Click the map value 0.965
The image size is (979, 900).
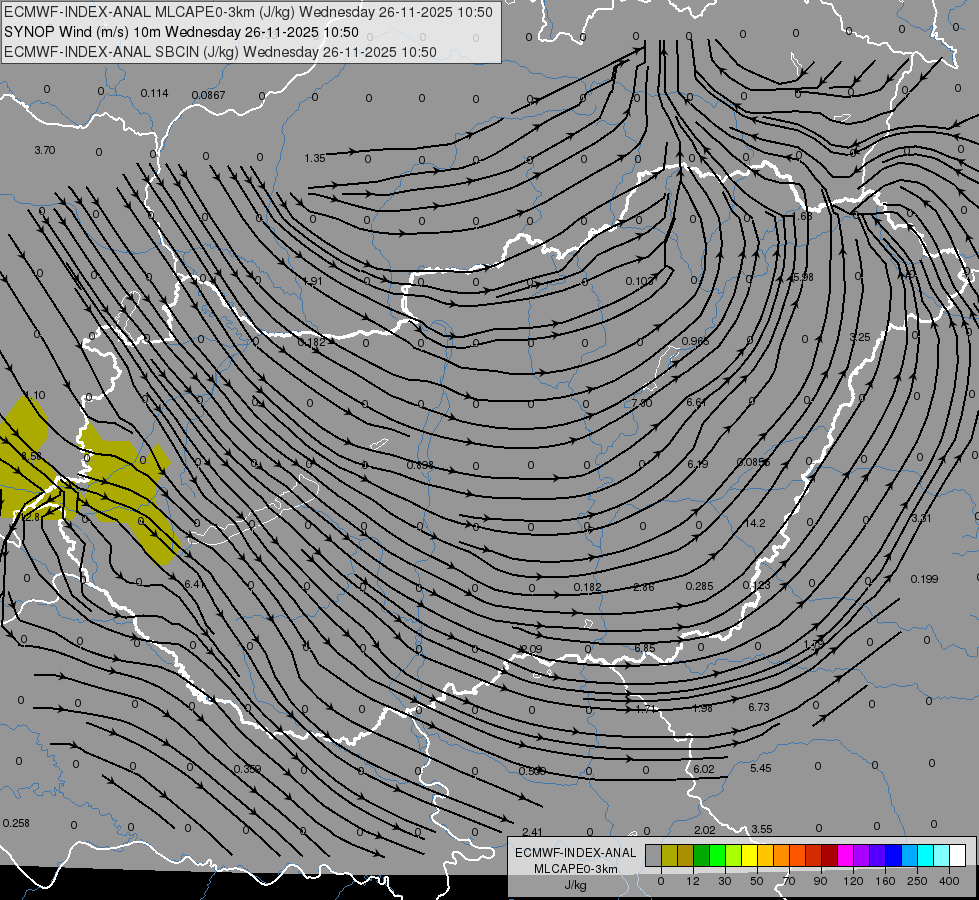click(695, 341)
